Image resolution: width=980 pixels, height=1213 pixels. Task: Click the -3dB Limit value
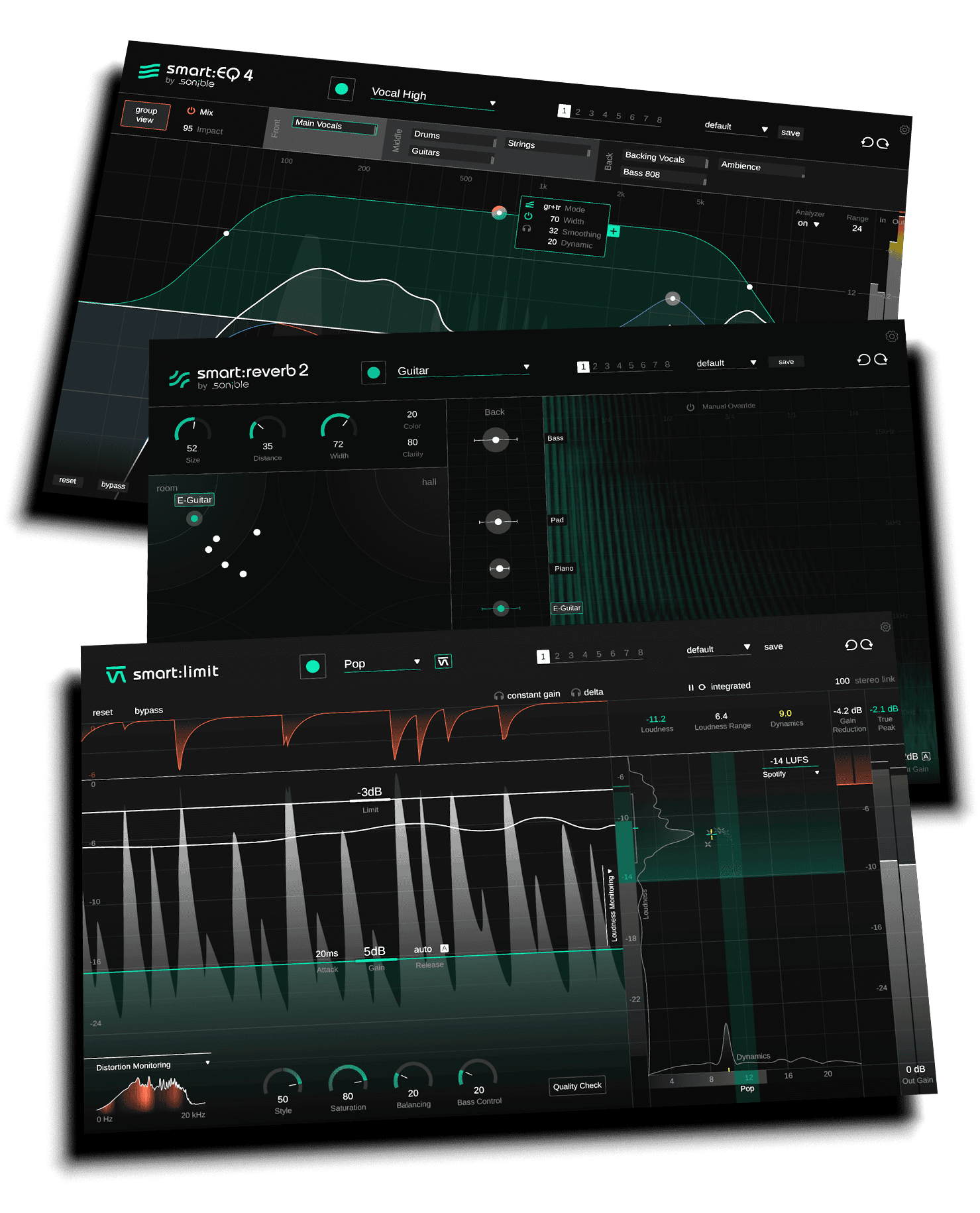(370, 793)
